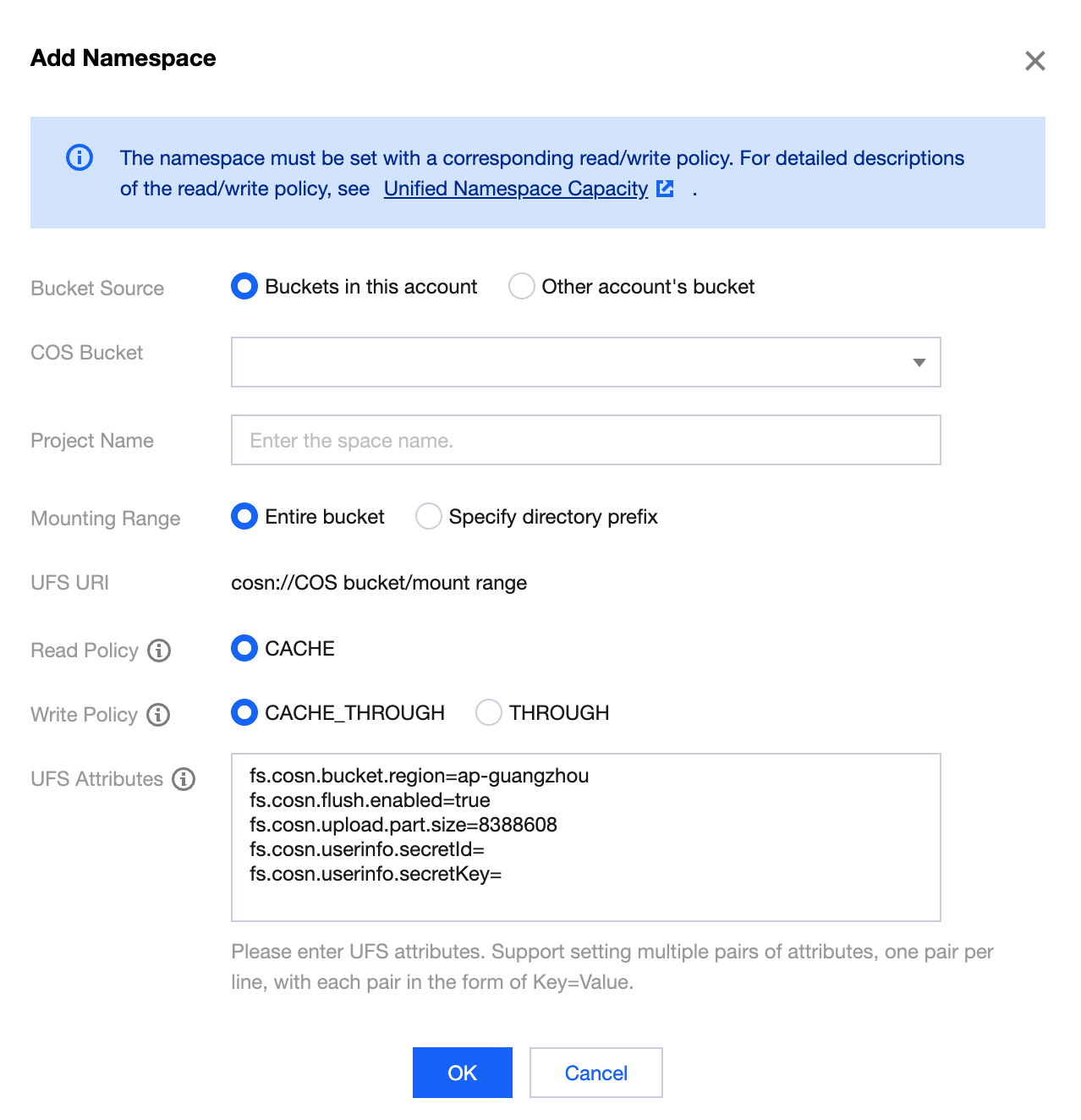Image resolution: width=1081 pixels, height=1120 pixels.
Task: Close the Add Namespace dialog
Action: (1034, 61)
